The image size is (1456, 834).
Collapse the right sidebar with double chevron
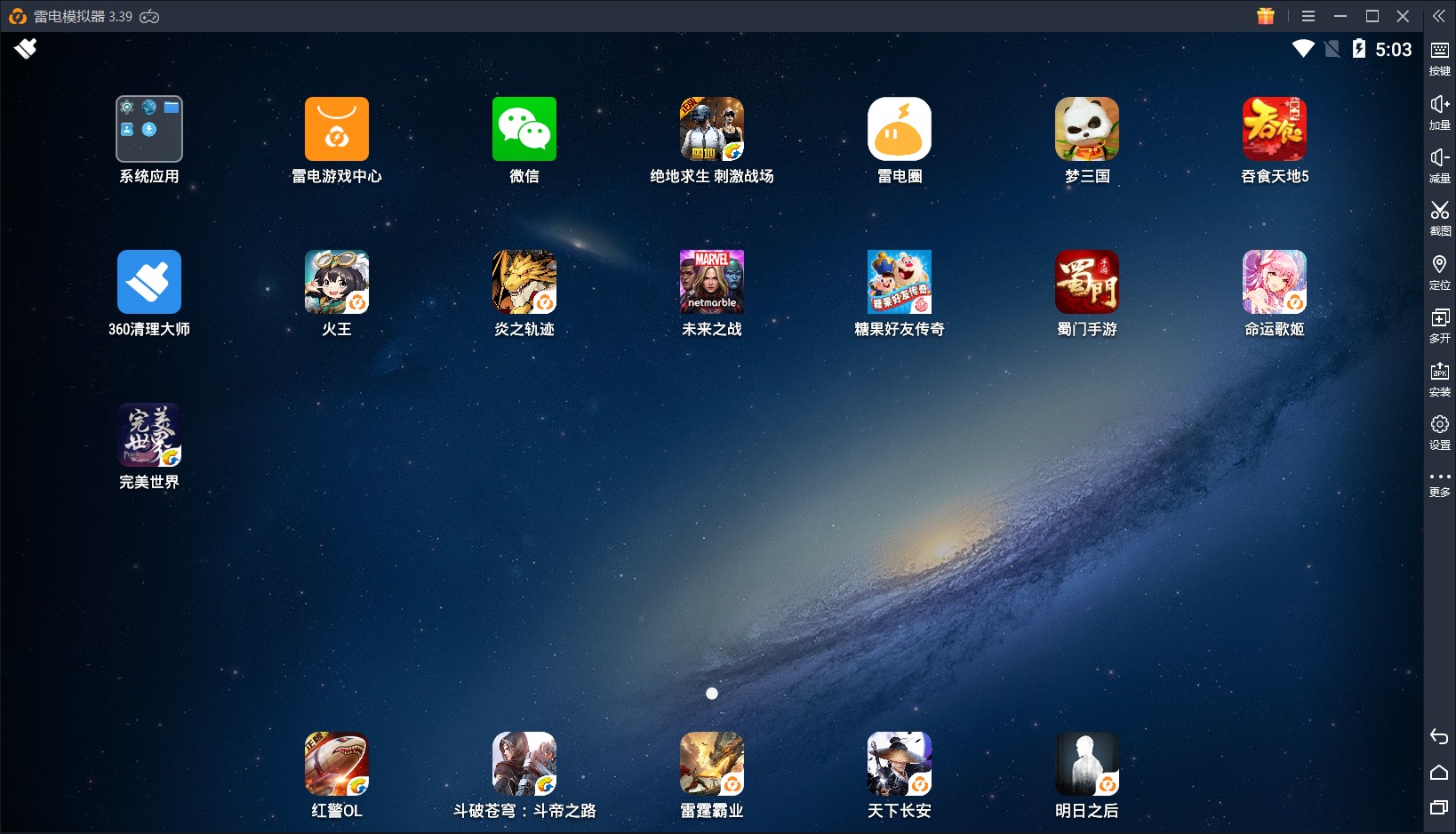click(x=1439, y=16)
